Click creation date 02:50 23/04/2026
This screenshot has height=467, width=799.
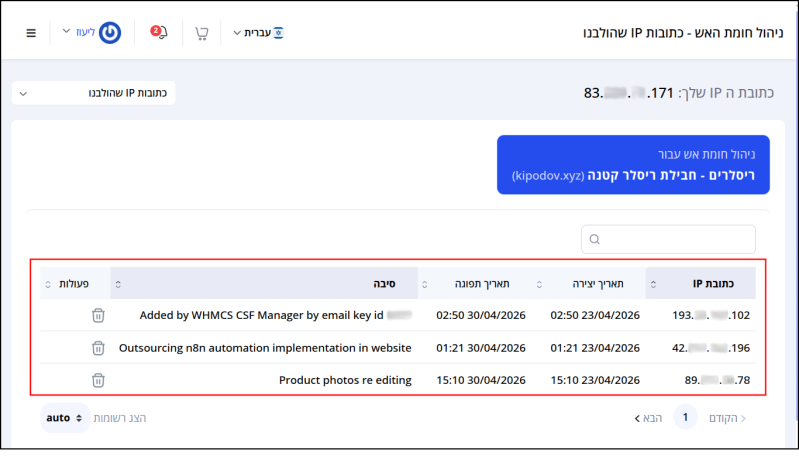[x=595, y=315]
